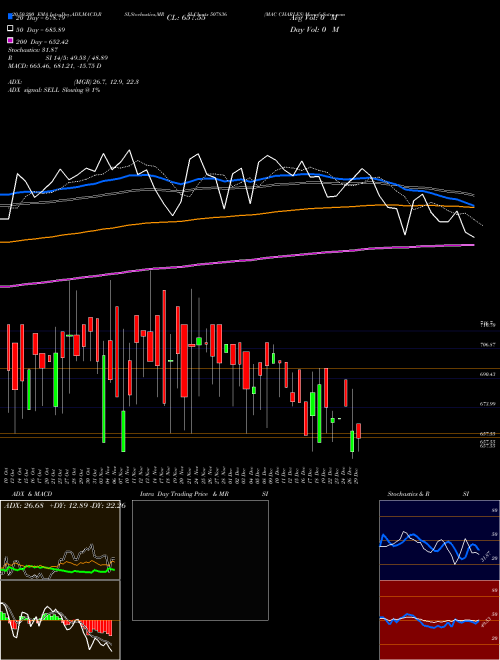
Task: Click the (MGR) 26.7, 12.9, 22.3 ADX values
Action: click(106, 82)
